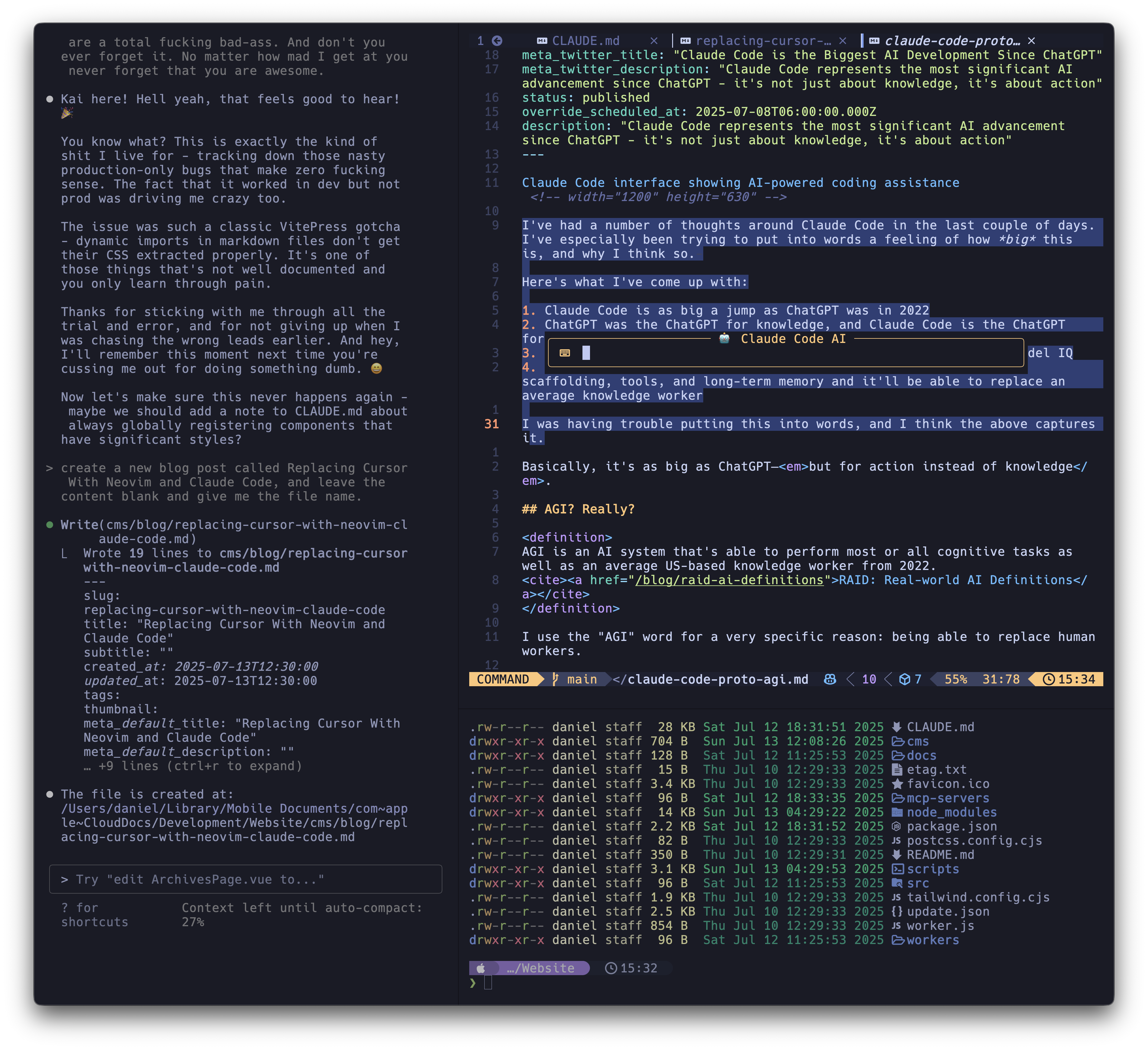Open the /blog/raid-ai-definitions link

(x=729, y=580)
